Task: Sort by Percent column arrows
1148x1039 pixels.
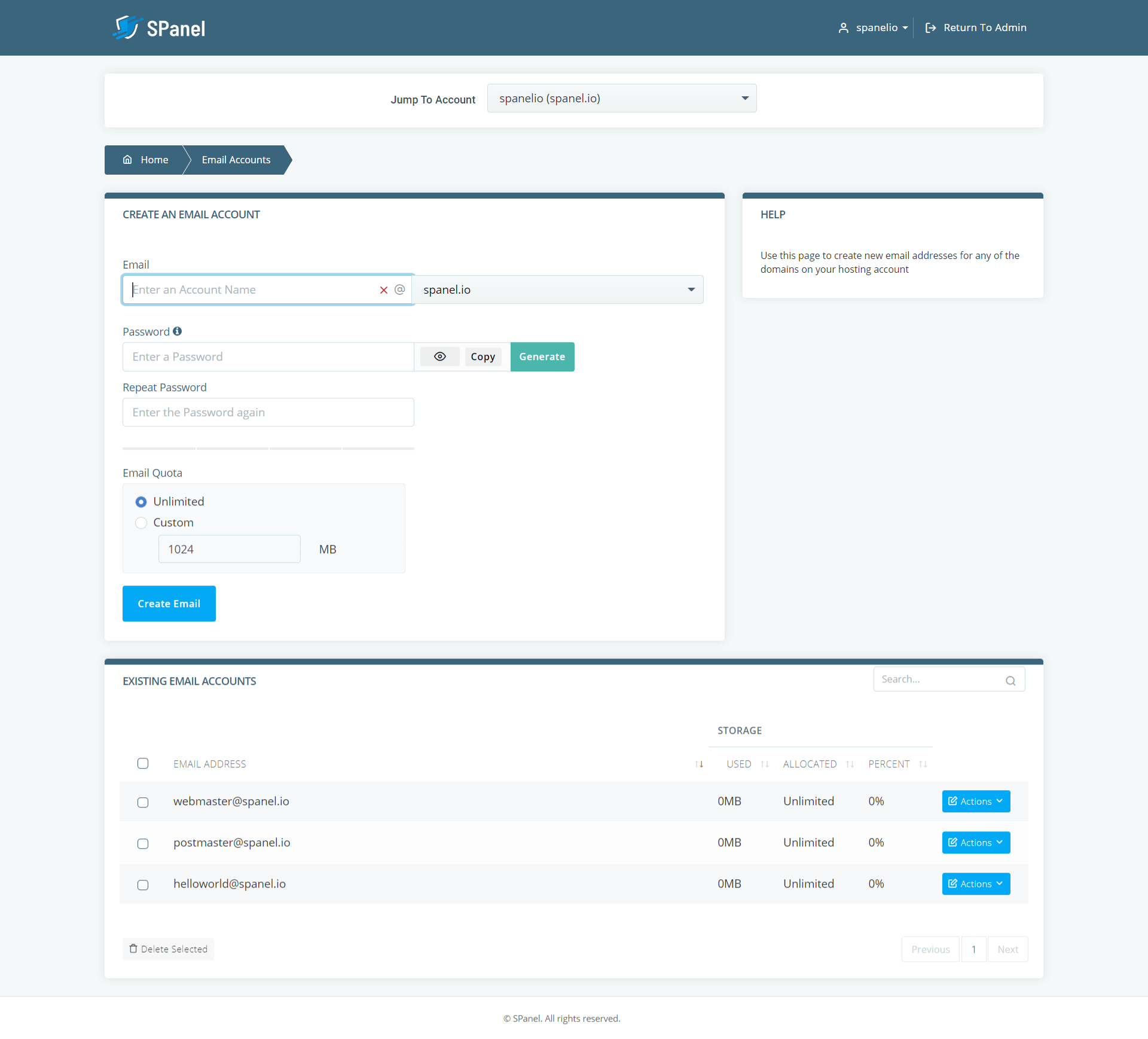Action: pyautogui.click(x=923, y=764)
